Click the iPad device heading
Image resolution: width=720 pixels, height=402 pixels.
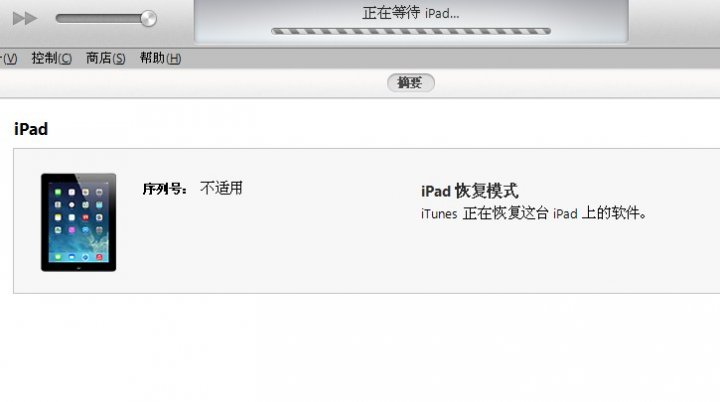(x=31, y=129)
